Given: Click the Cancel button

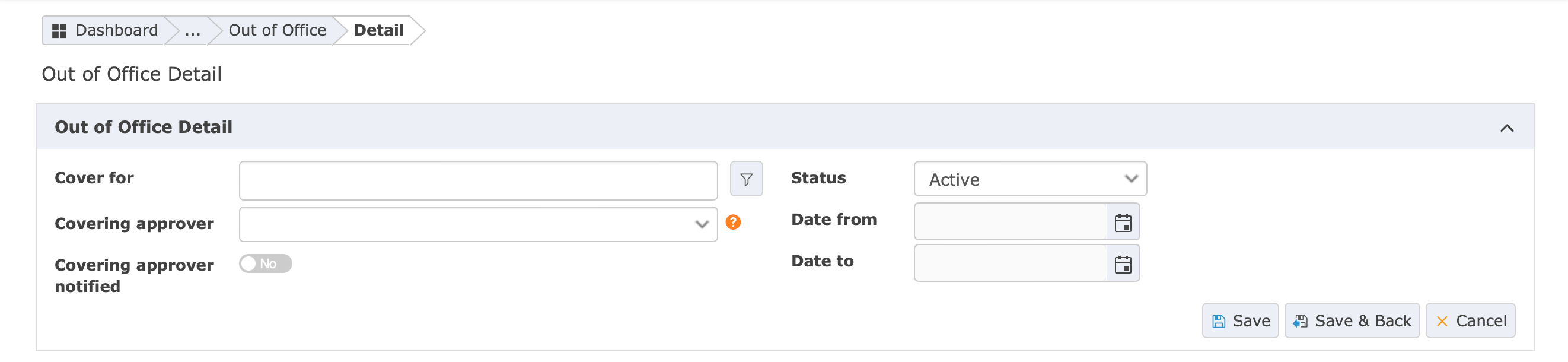Looking at the screenshot, I should (1470, 321).
